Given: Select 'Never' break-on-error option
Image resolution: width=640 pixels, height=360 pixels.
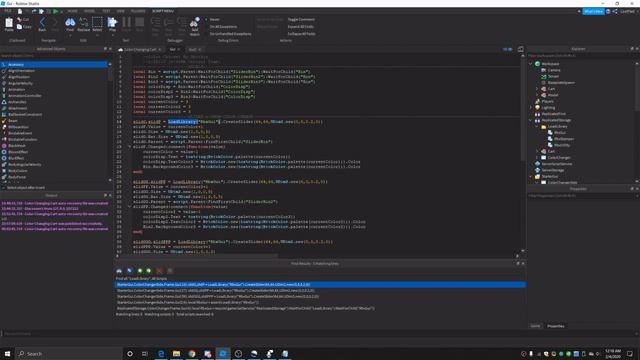Looking at the screenshot, I should pos(214,20).
